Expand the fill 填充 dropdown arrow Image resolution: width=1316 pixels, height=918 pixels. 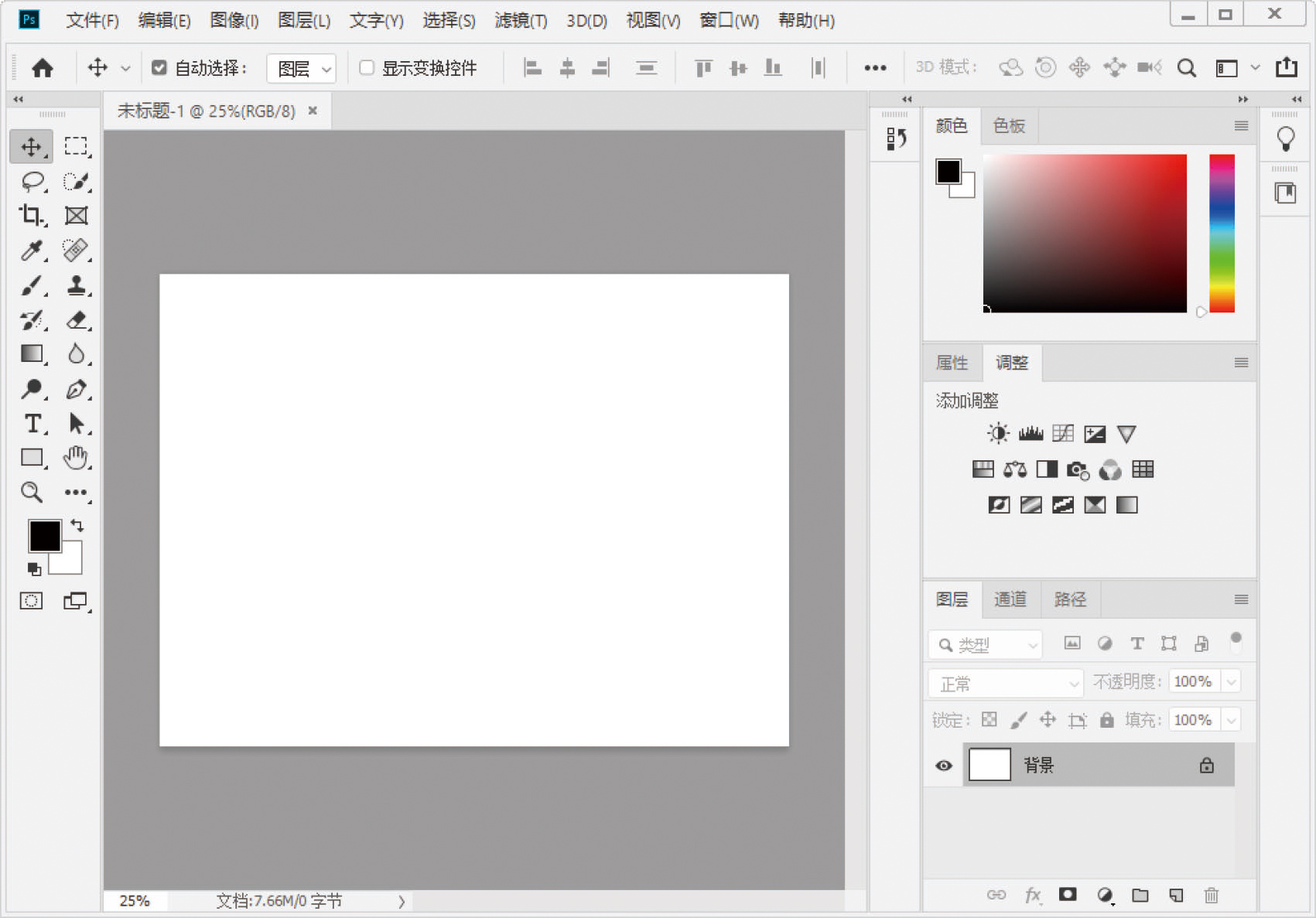(1231, 720)
